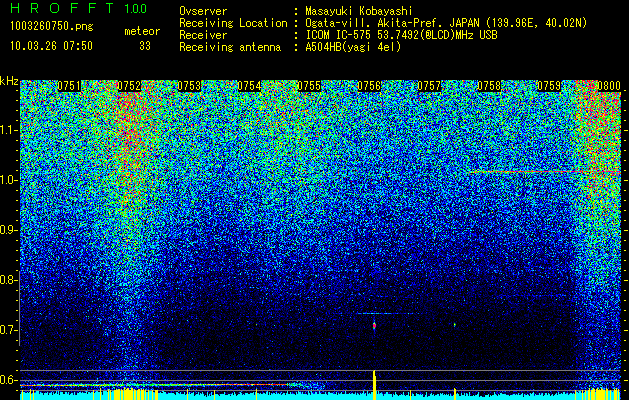Click the meteor count value 33

[x=145, y=46]
